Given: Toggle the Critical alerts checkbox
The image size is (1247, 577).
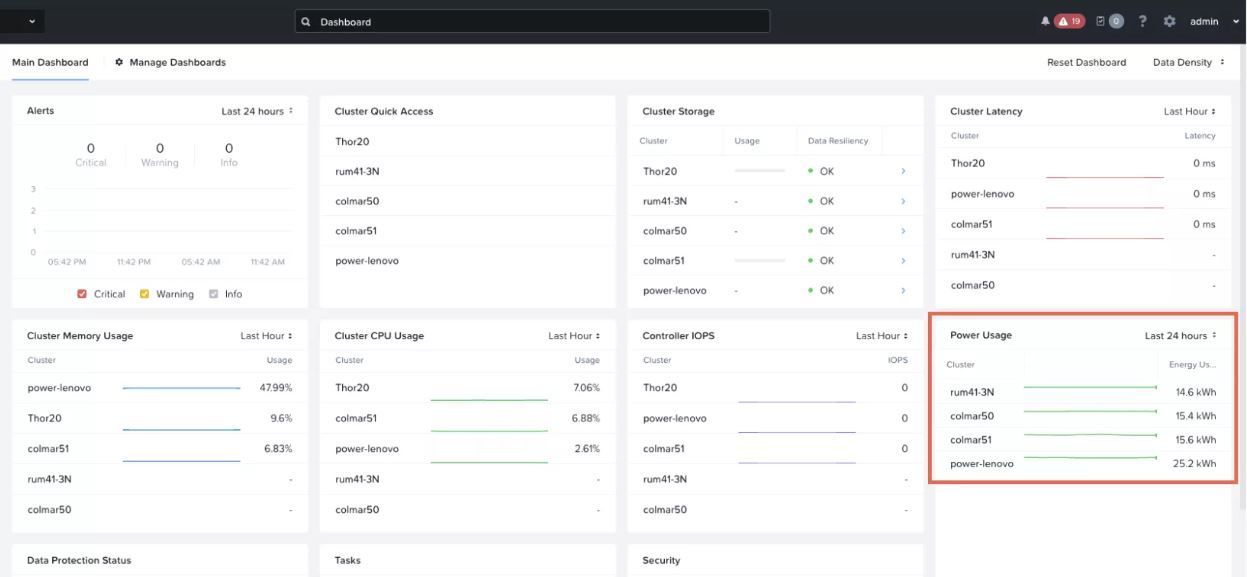Looking at the screenshot, I should tap(82, 294).
